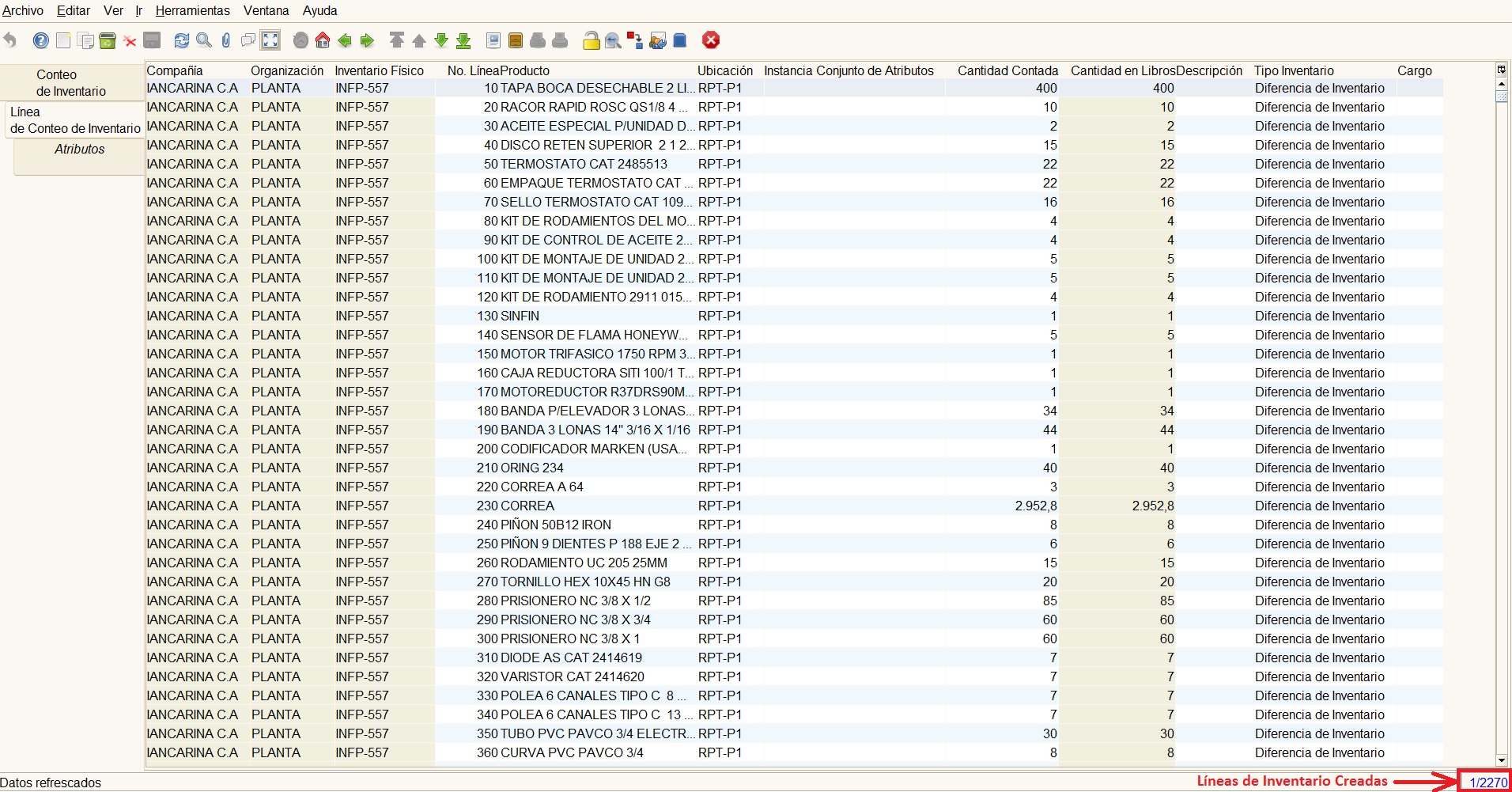Open the chat speech bubbles icon
This screenshot has height=792, width=1512.
pyautogui.click(x=248, y=40)
